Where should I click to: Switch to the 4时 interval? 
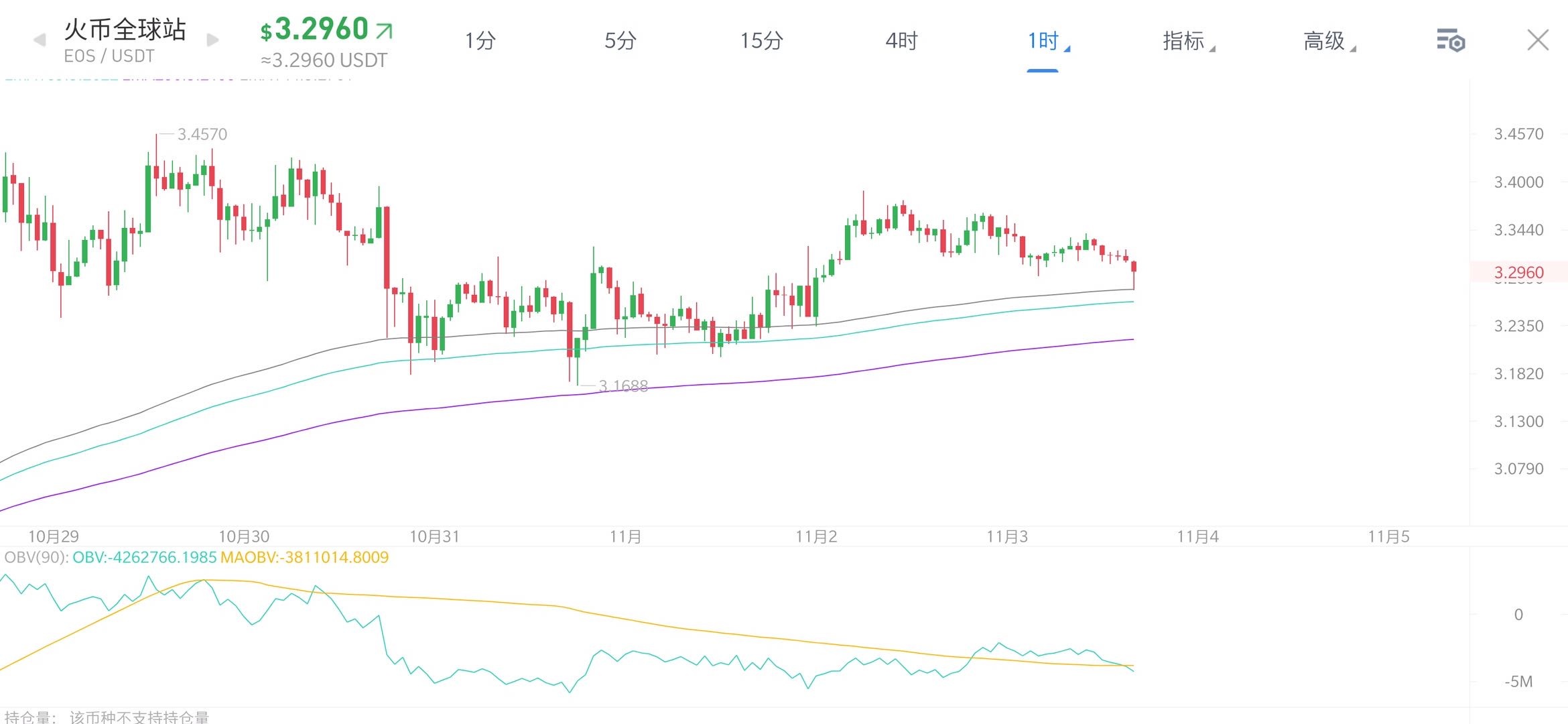901,41
